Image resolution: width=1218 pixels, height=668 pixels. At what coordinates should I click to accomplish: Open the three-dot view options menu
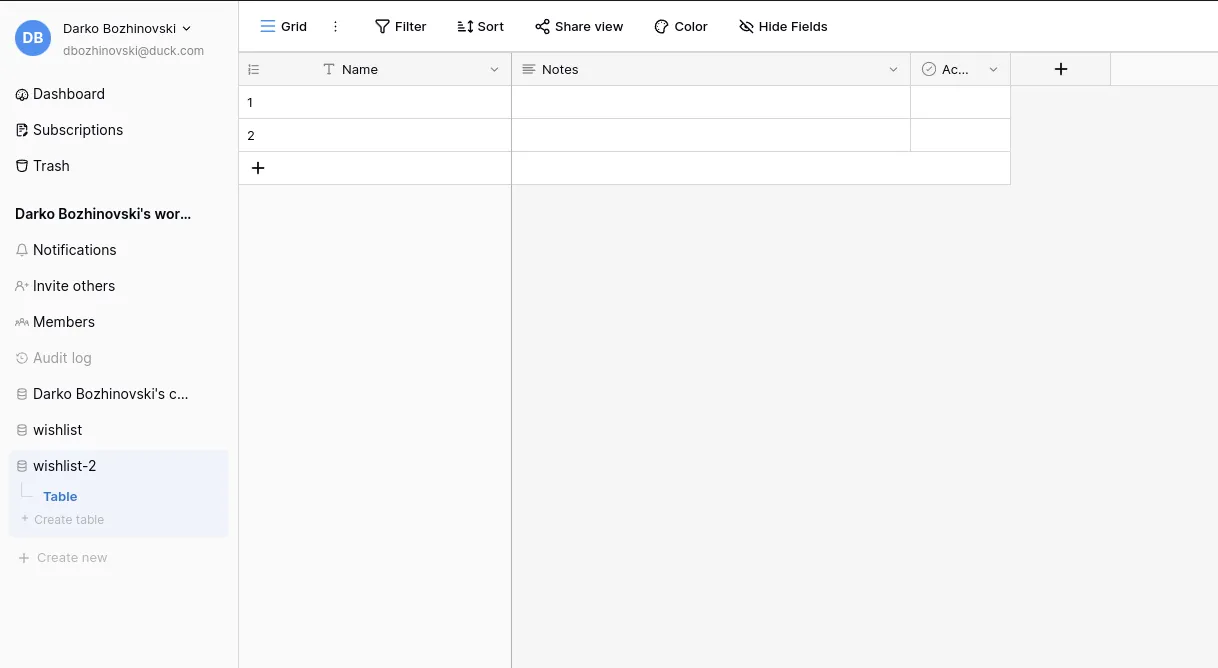pos(335,26)
